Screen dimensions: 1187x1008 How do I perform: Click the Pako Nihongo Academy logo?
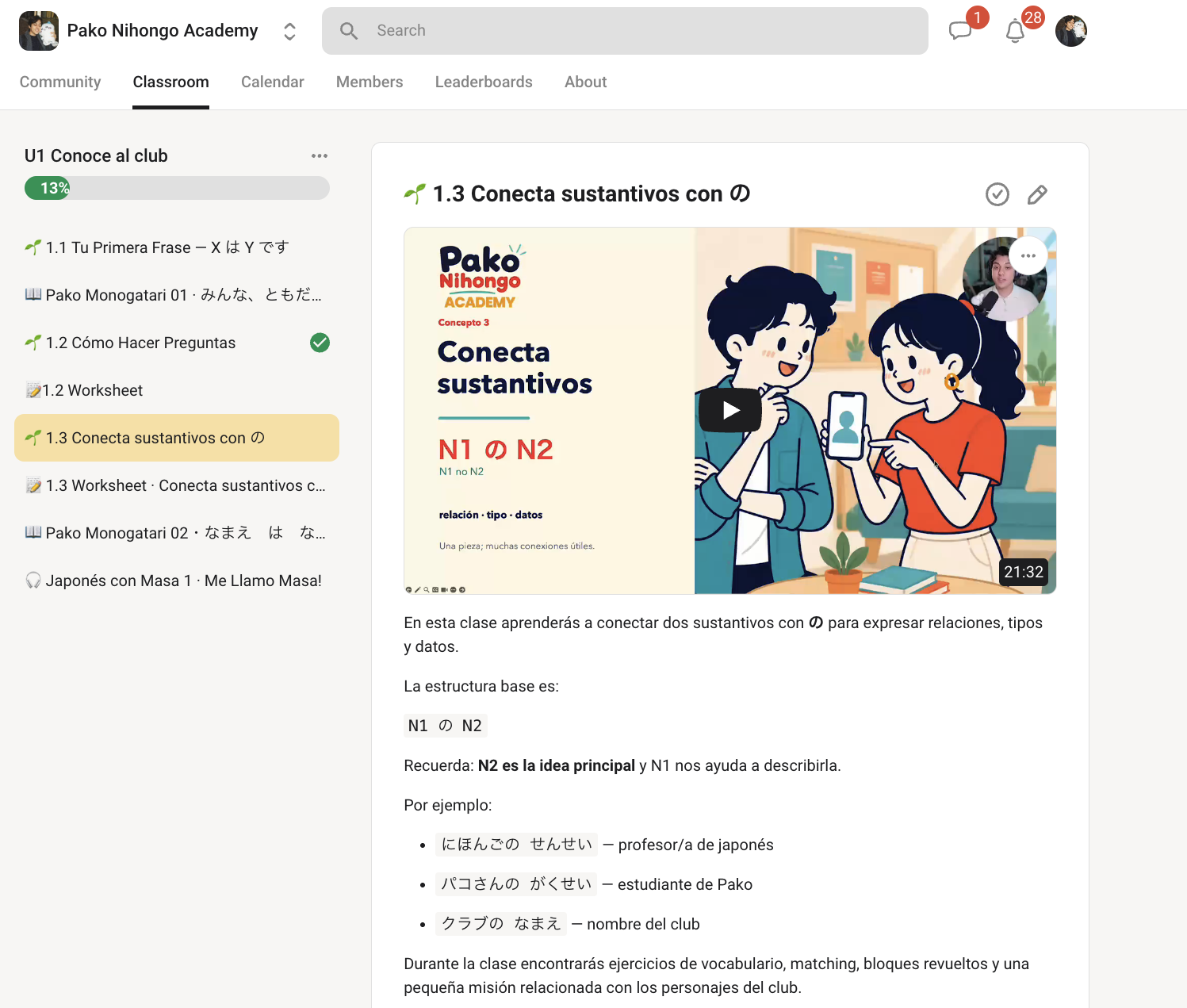click(x=39, y=31)
